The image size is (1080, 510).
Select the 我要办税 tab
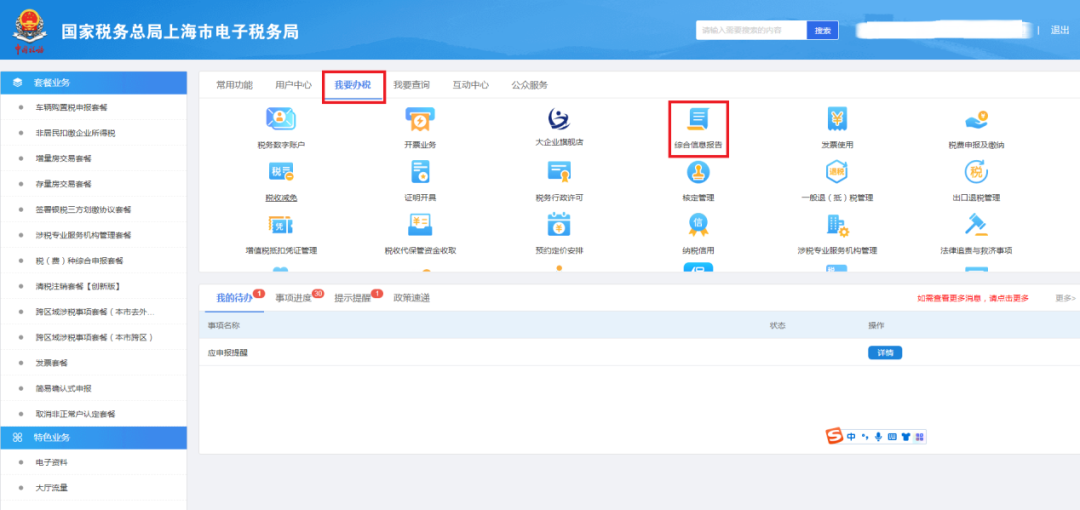353,85
